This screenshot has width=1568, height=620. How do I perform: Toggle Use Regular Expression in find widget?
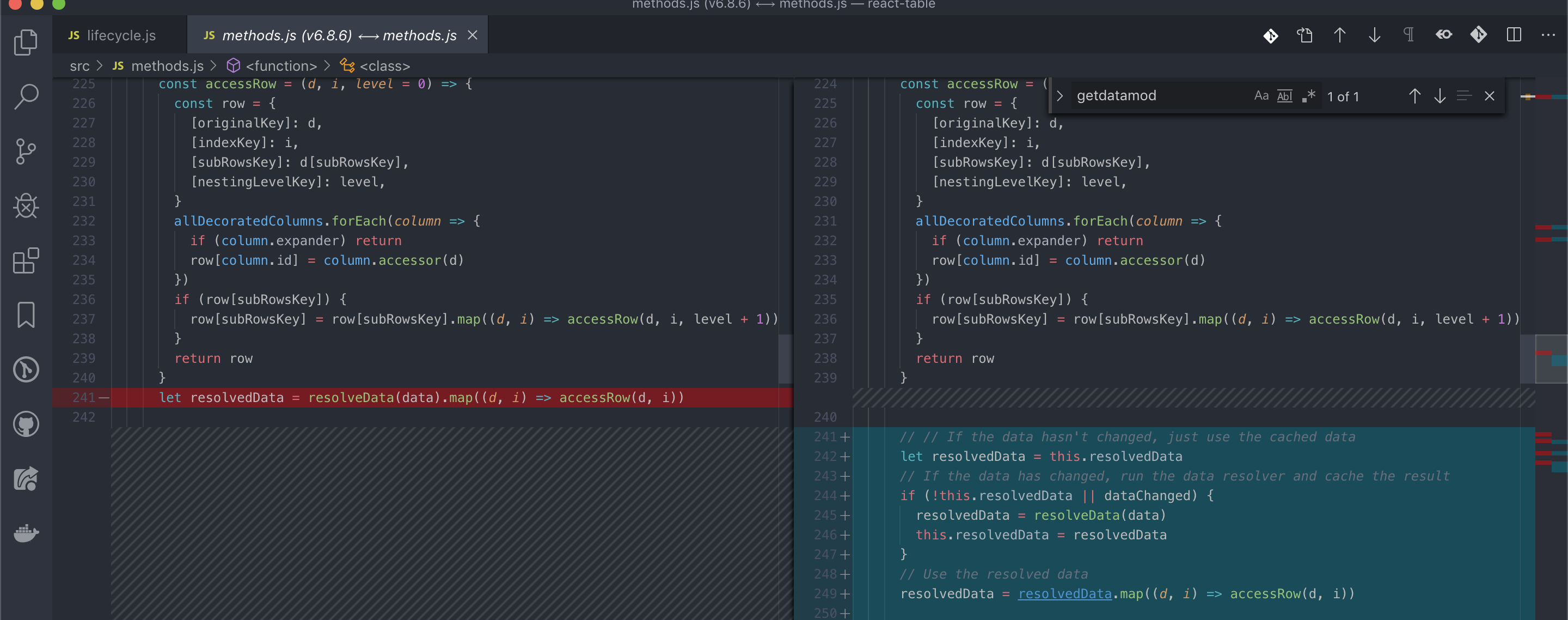(x=1309, y=96)
